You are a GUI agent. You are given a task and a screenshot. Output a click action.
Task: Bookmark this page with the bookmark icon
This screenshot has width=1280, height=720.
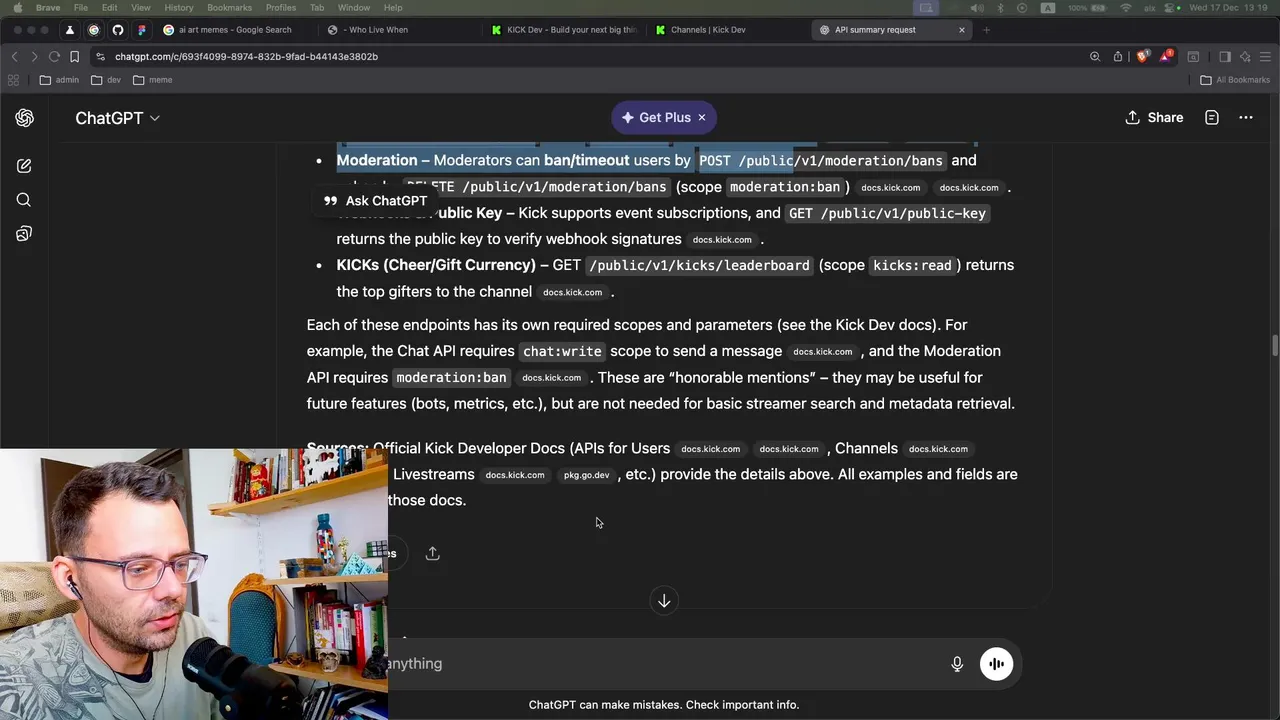click(74, 57)
